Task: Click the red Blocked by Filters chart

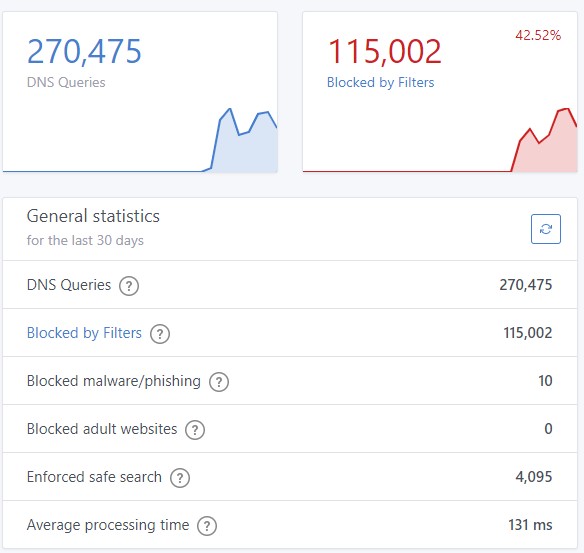Action: tap(440, 140)
